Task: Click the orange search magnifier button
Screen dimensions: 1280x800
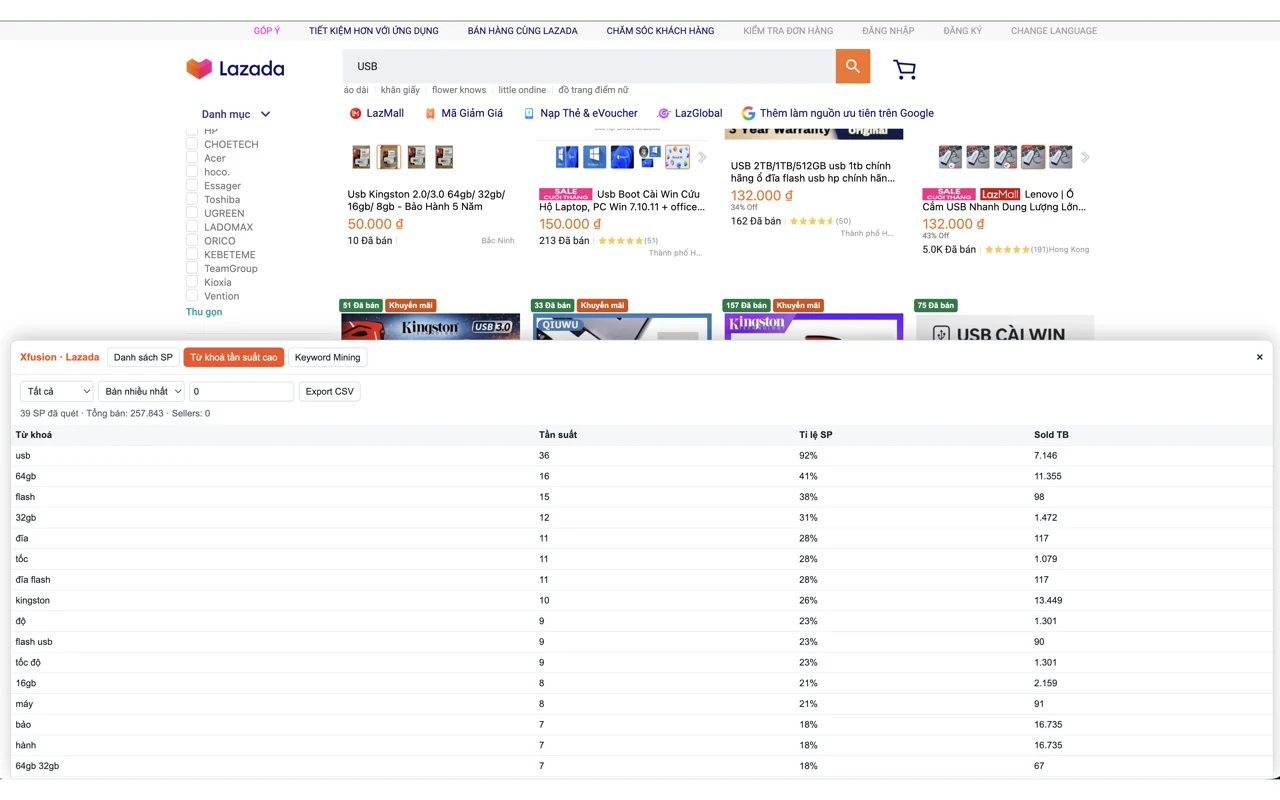Action: [852, 66]
